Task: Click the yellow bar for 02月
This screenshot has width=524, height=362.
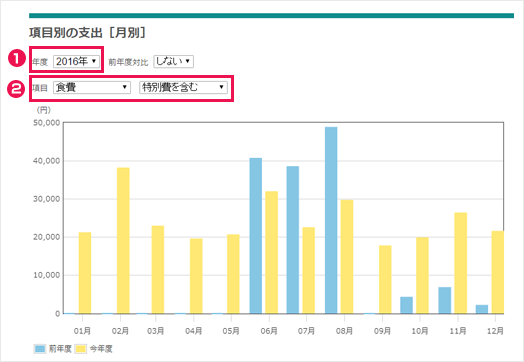Action: (x=123, y=240)
